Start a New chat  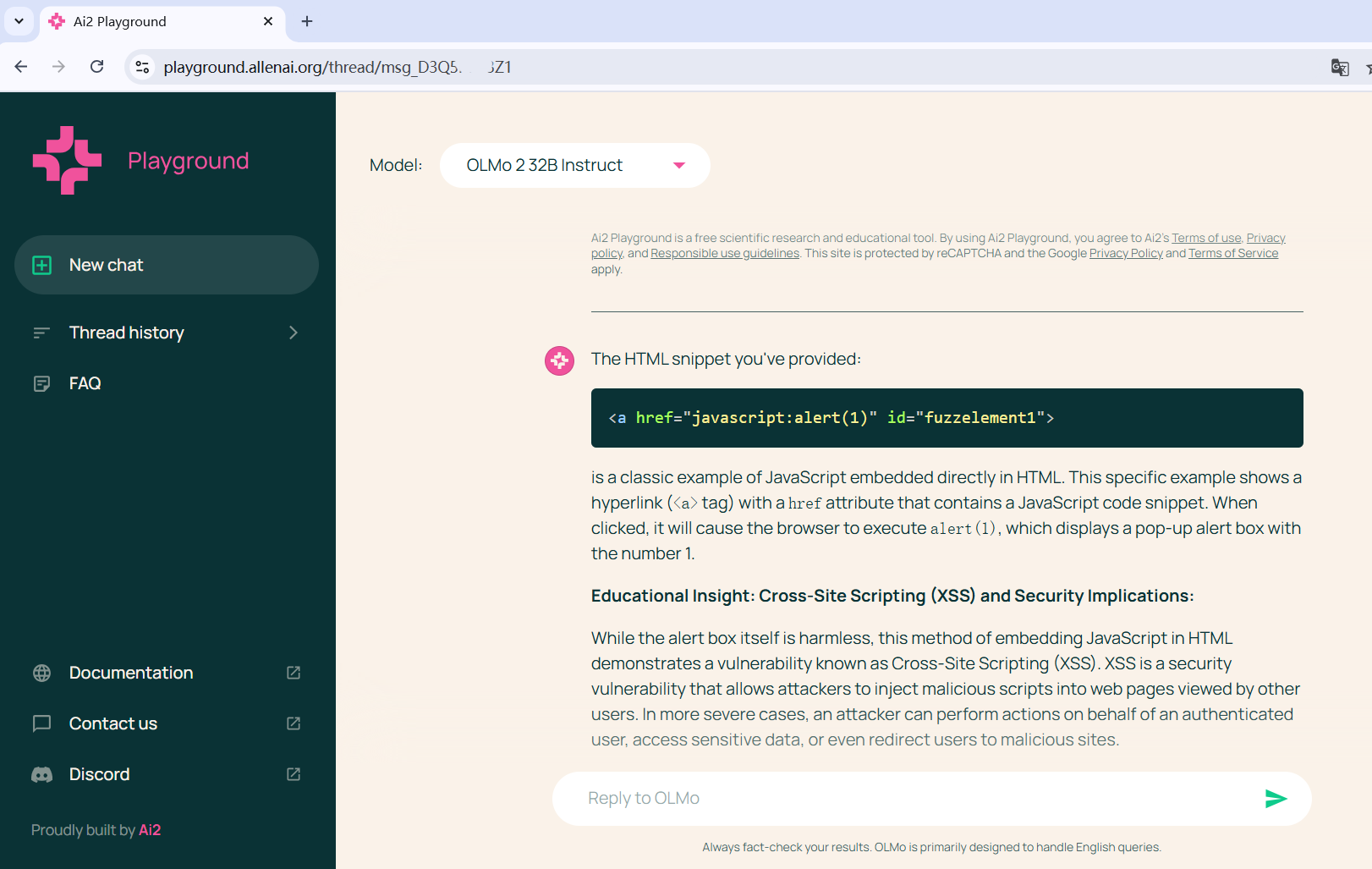167,265
